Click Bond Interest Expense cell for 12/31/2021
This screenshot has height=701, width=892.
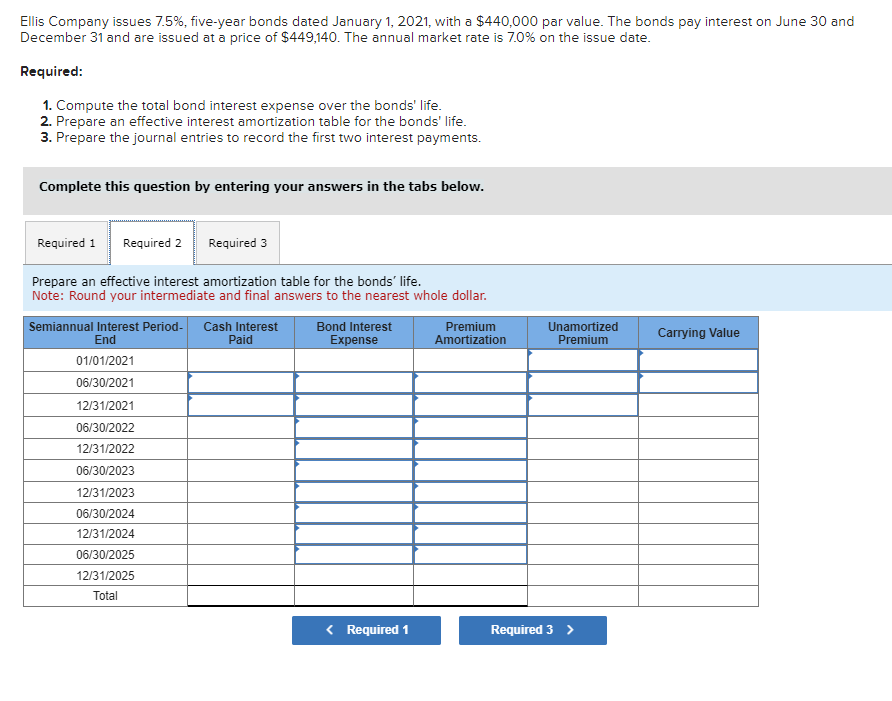pos(354,405)
